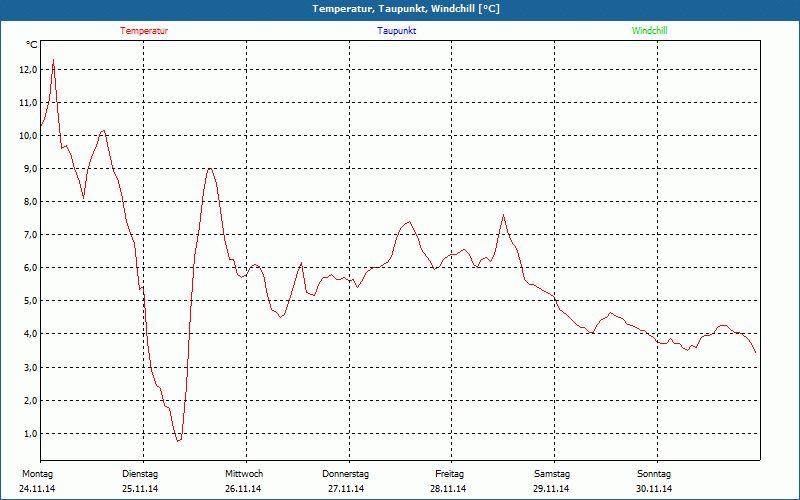
Task: Click the 26.11.14 date label
Action: coord(243,489)
